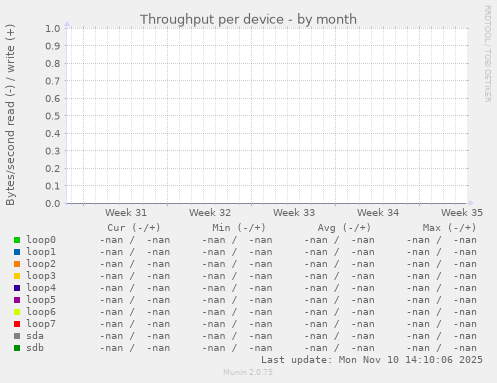
Task: Select the loop4 legend label
Action: point(41,288)
